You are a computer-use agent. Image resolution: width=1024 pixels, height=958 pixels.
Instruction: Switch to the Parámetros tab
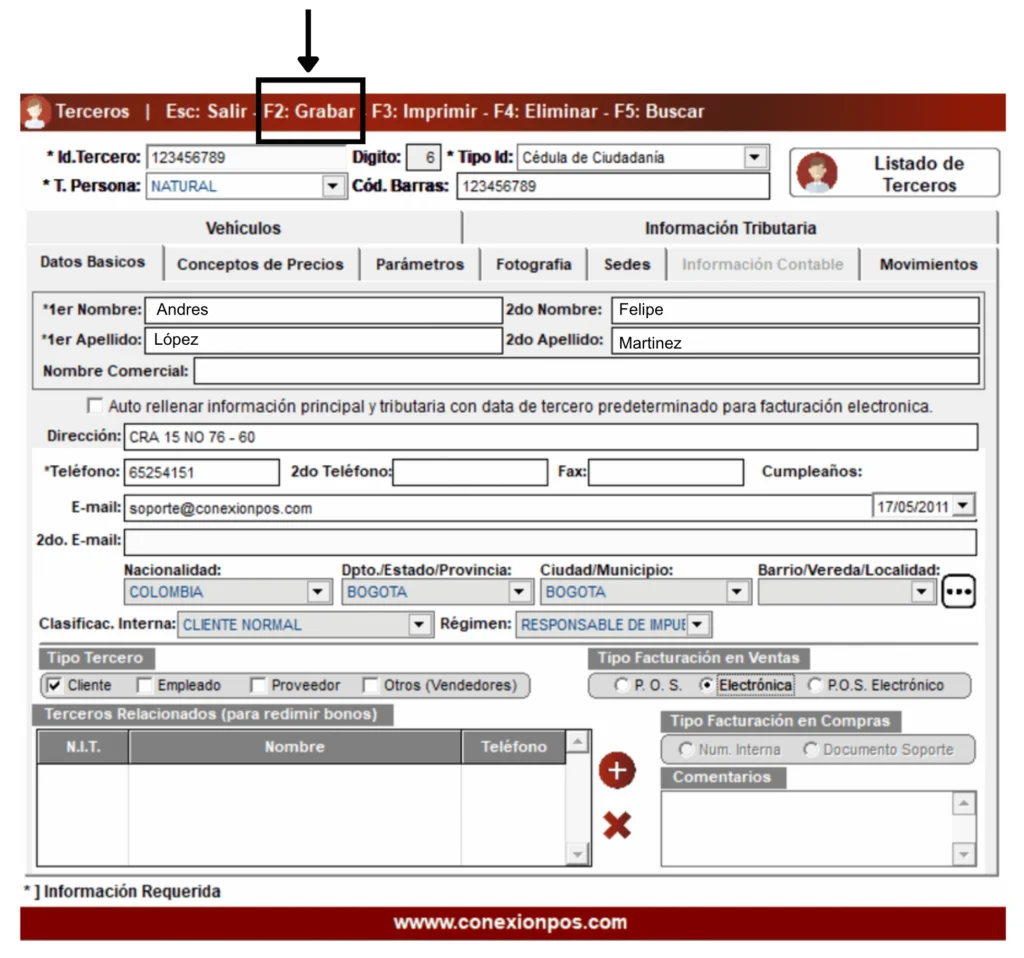click(x=420, y=264)
